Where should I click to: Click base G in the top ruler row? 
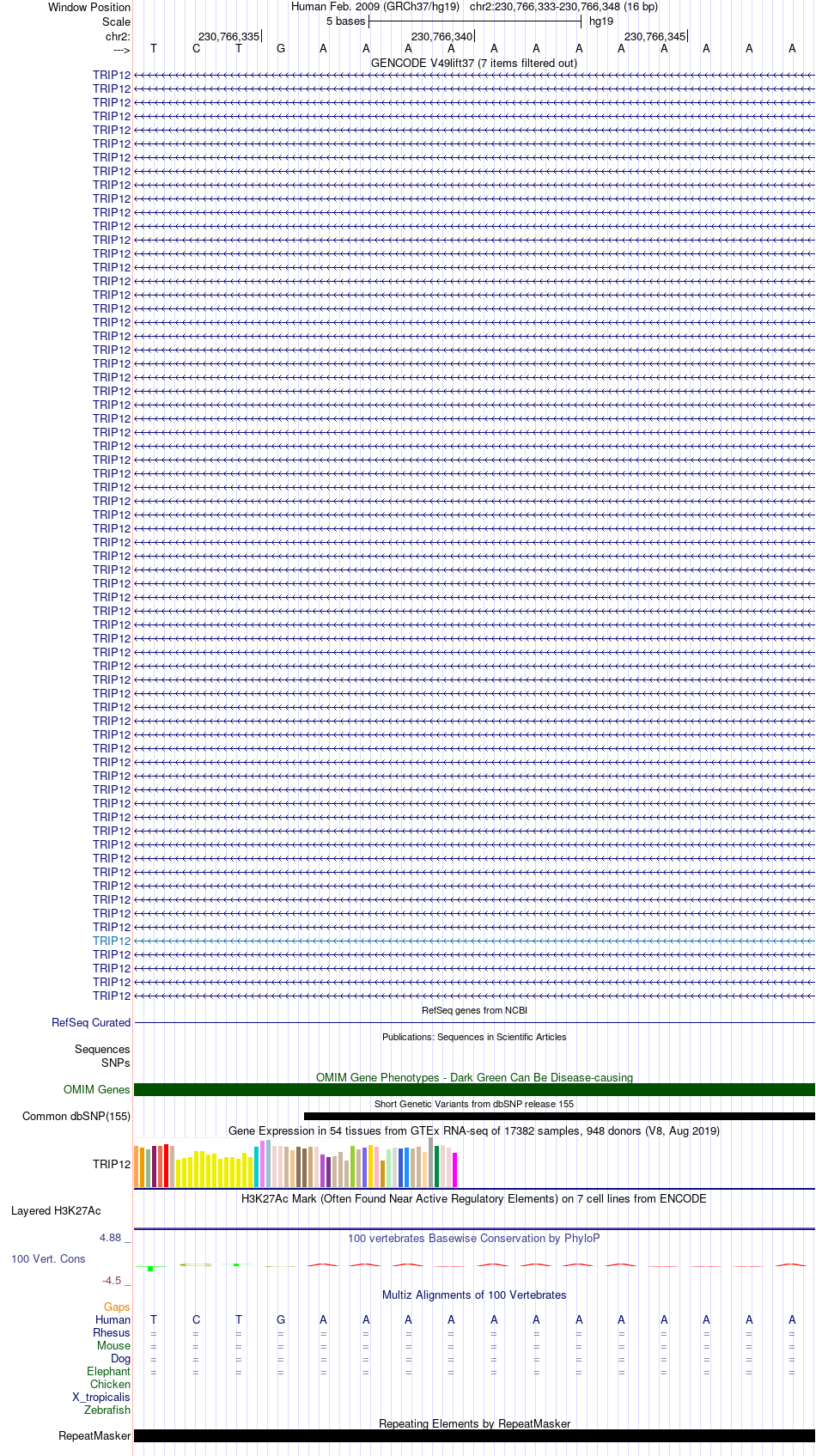pyautogui.click(x=281, y=49)
